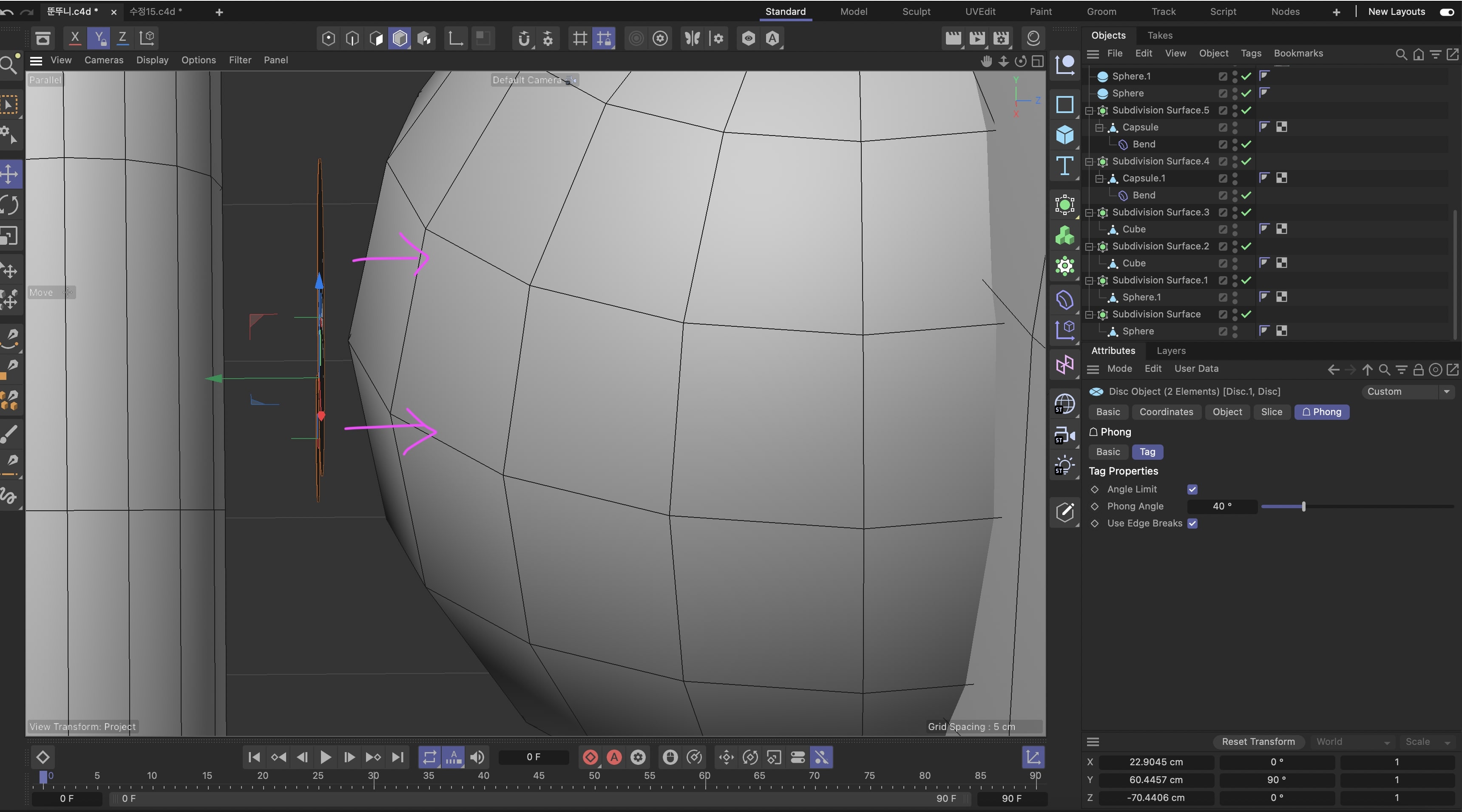Toggle Use Edge Breaks checkbox
Screen dimensions: 1462x812
[x=1192, y=523]
